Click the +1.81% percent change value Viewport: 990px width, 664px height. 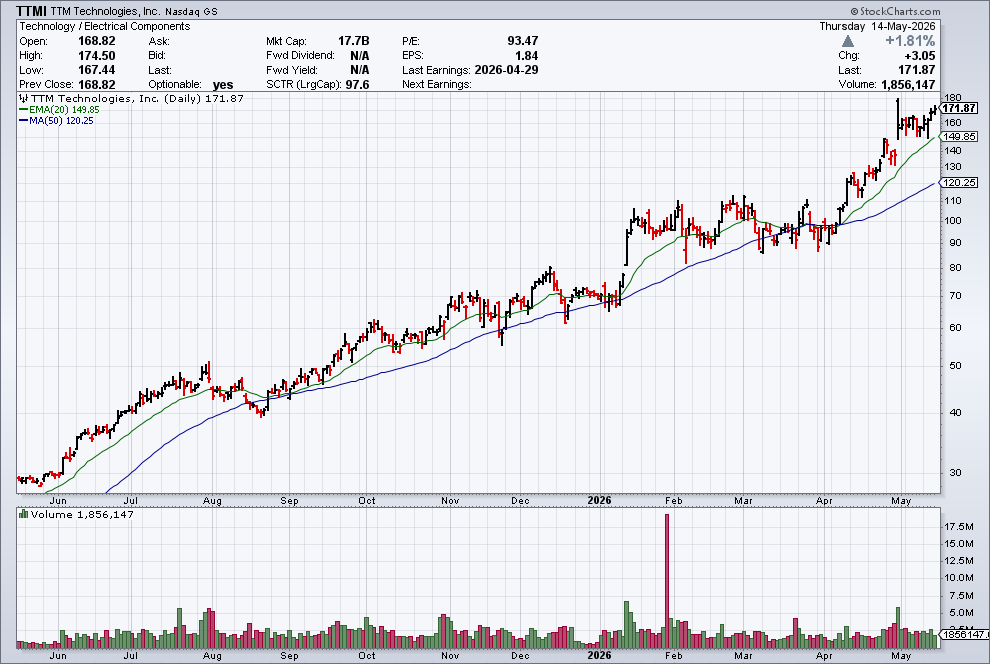910,41
